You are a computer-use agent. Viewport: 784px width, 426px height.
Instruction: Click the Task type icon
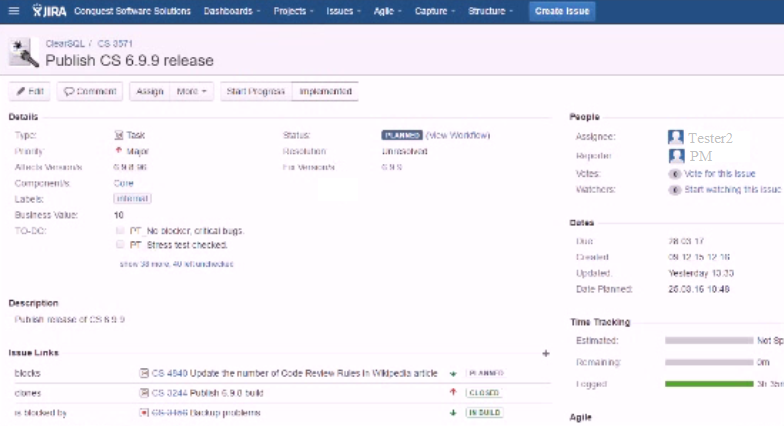(x=118, y=135)
